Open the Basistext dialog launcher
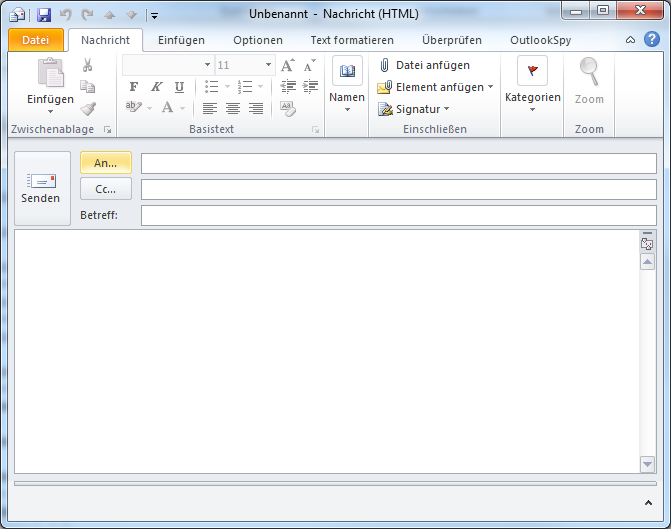 (315, 130)
